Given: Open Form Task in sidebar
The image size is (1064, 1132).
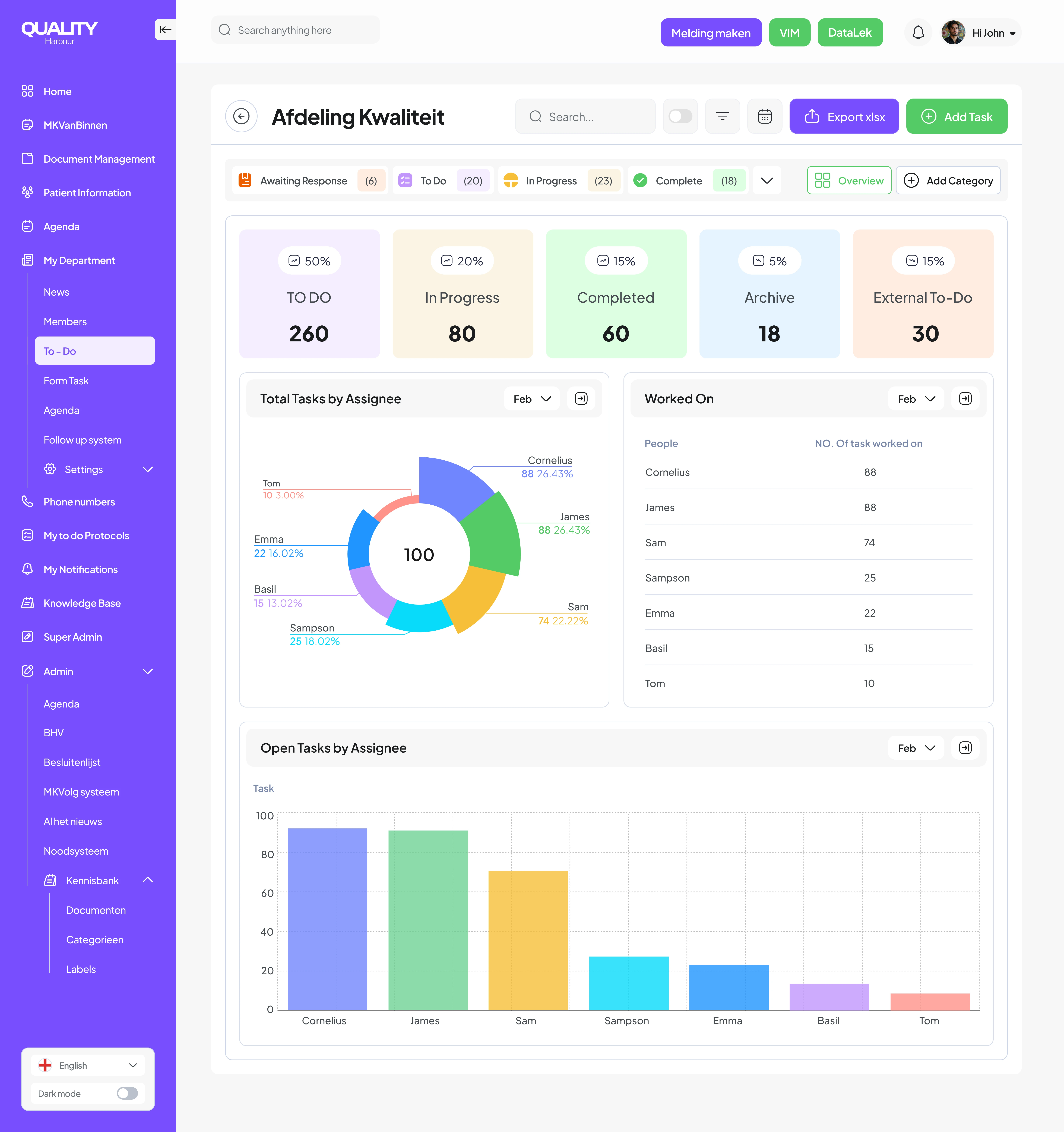Looking at the screenshot, I should tap(66, 381).
